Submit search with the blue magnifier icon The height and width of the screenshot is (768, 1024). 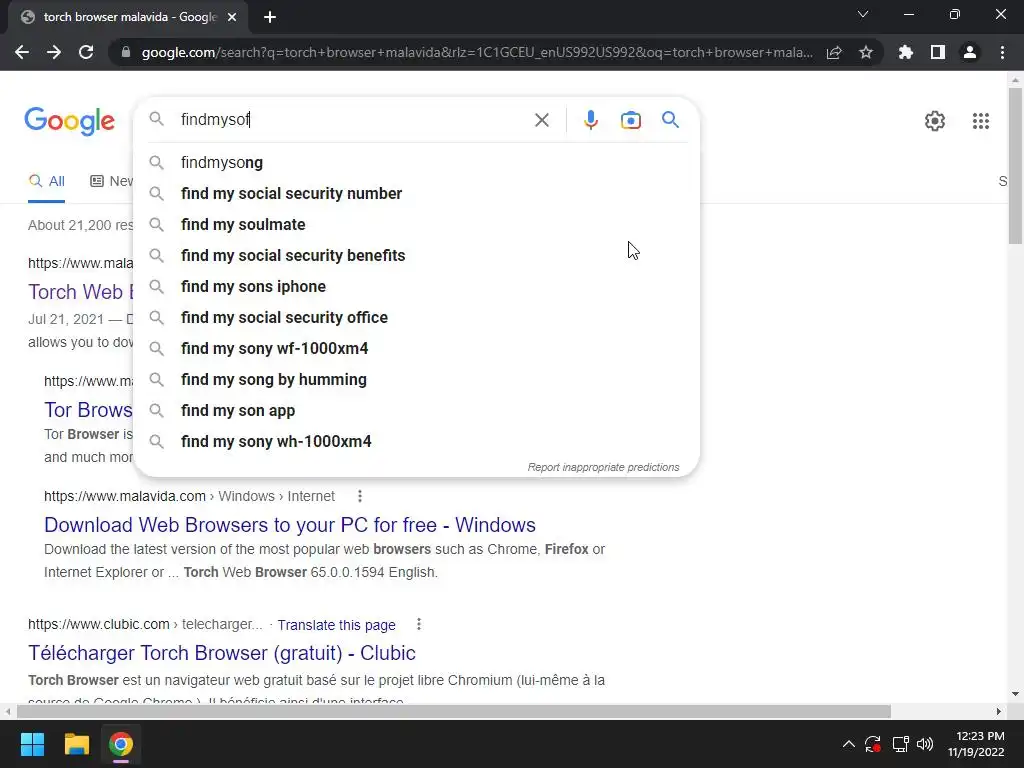coord(670,120)
